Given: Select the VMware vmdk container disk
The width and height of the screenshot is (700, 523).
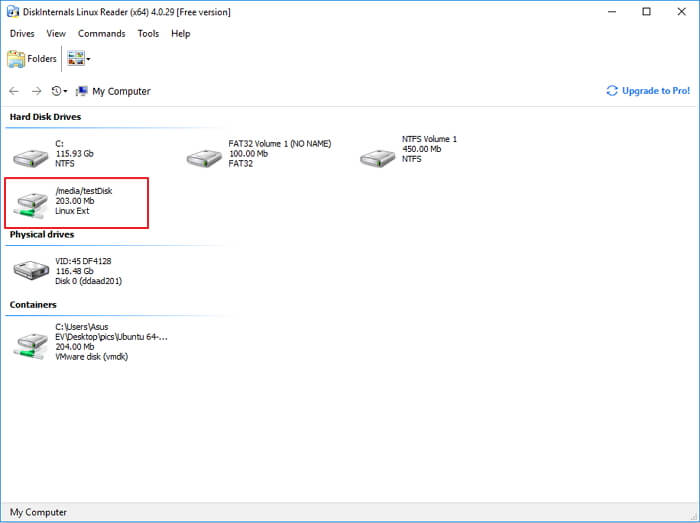Looking at the screenshot, I should (32, 343).
